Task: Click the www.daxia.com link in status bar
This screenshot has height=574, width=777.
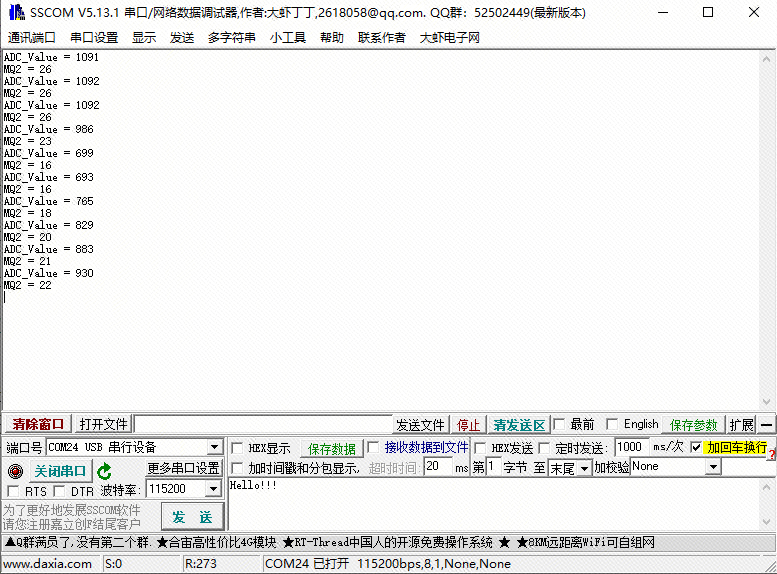Action: point(48,564)
